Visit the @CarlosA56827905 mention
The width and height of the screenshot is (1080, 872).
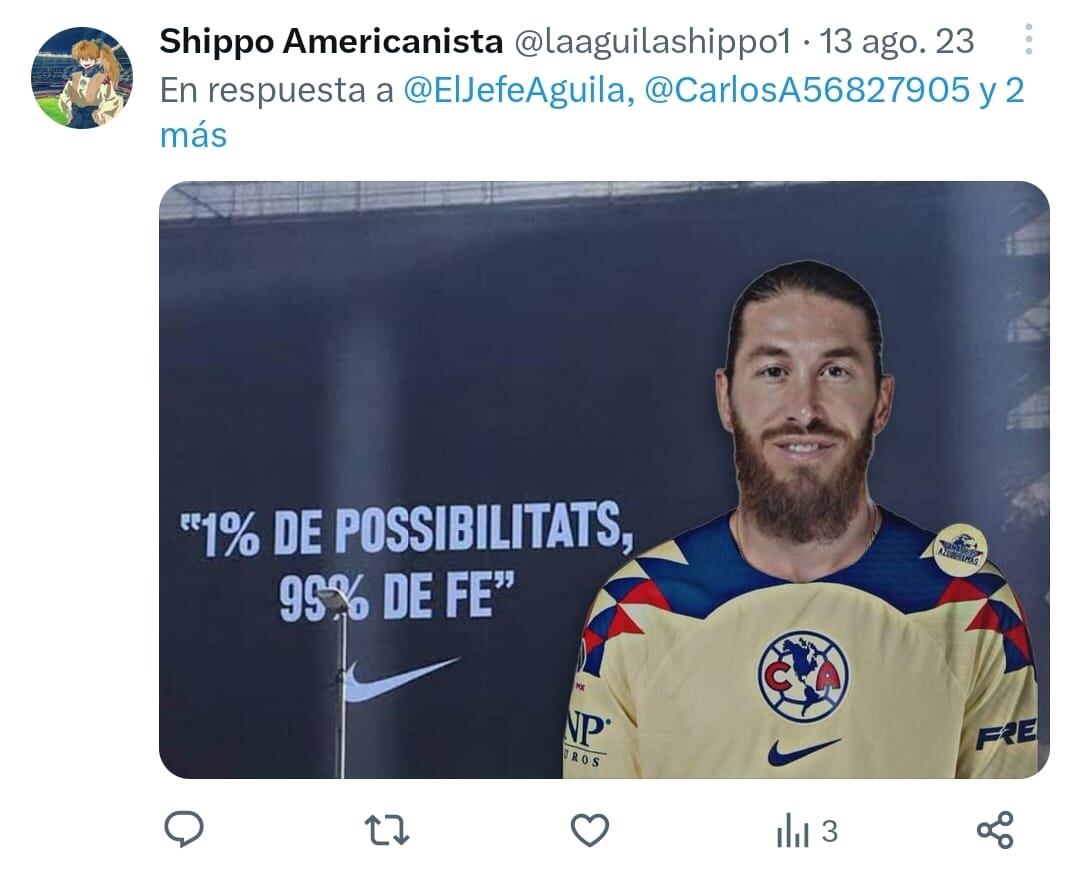coord(807,90)
